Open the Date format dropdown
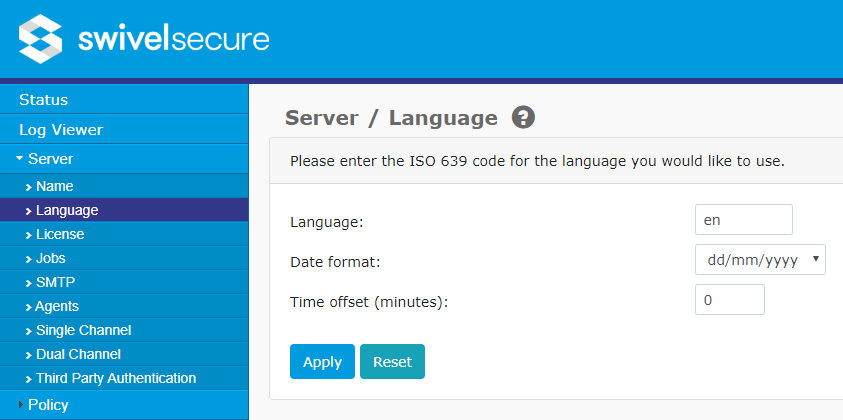 760,260
